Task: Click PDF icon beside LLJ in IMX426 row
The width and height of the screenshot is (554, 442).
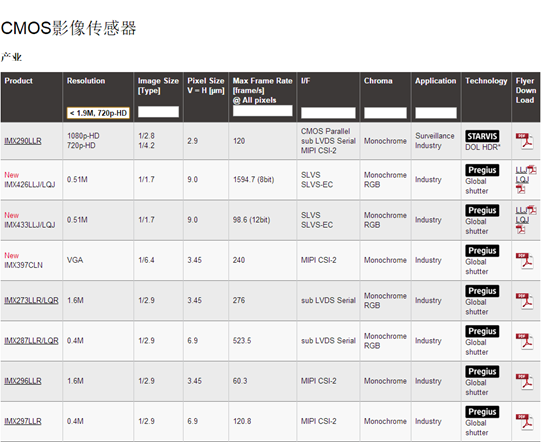Action: point(532,170)
